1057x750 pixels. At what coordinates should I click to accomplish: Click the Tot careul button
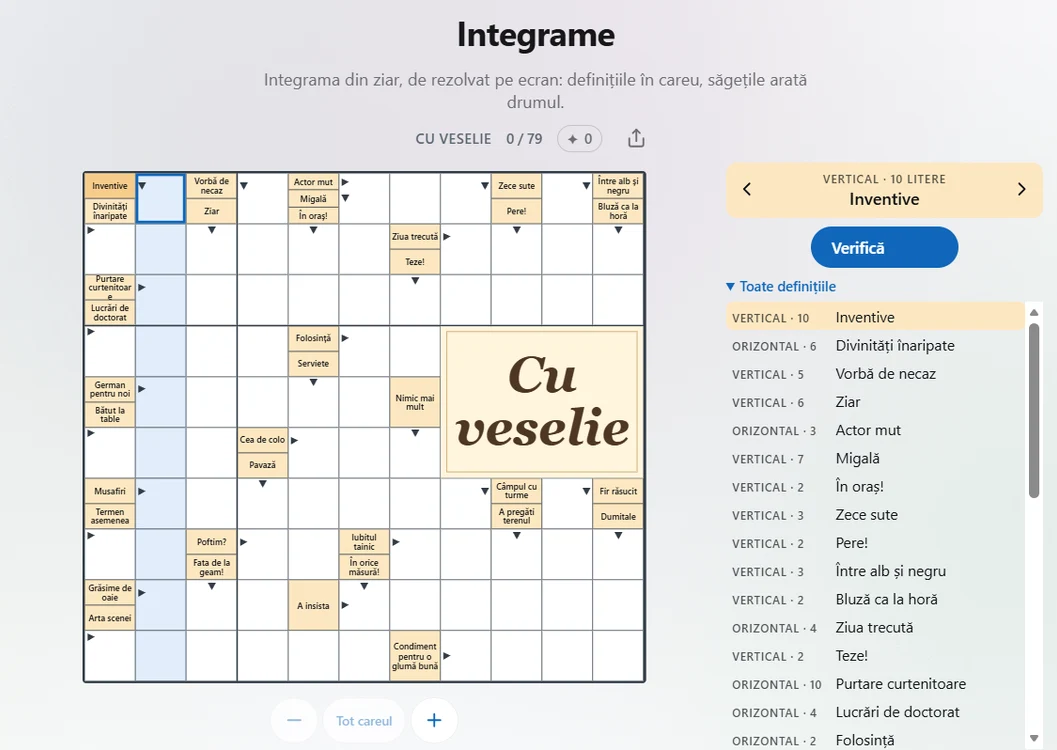[364, 720]
